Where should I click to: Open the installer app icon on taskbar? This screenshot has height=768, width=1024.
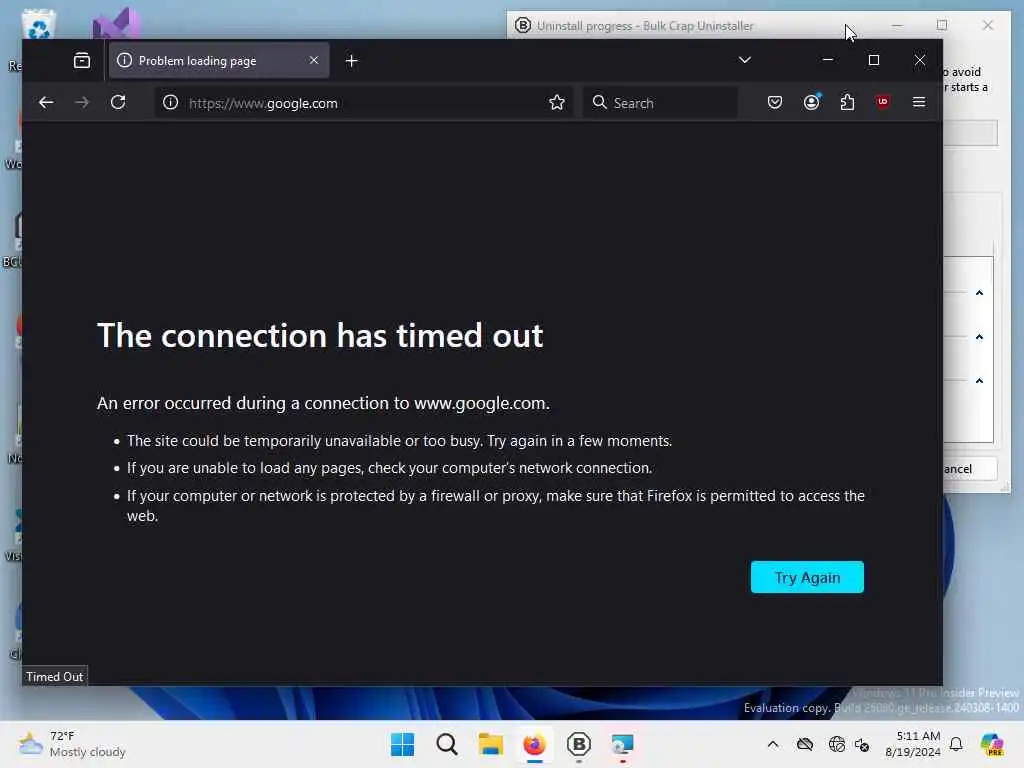[622, 744]
